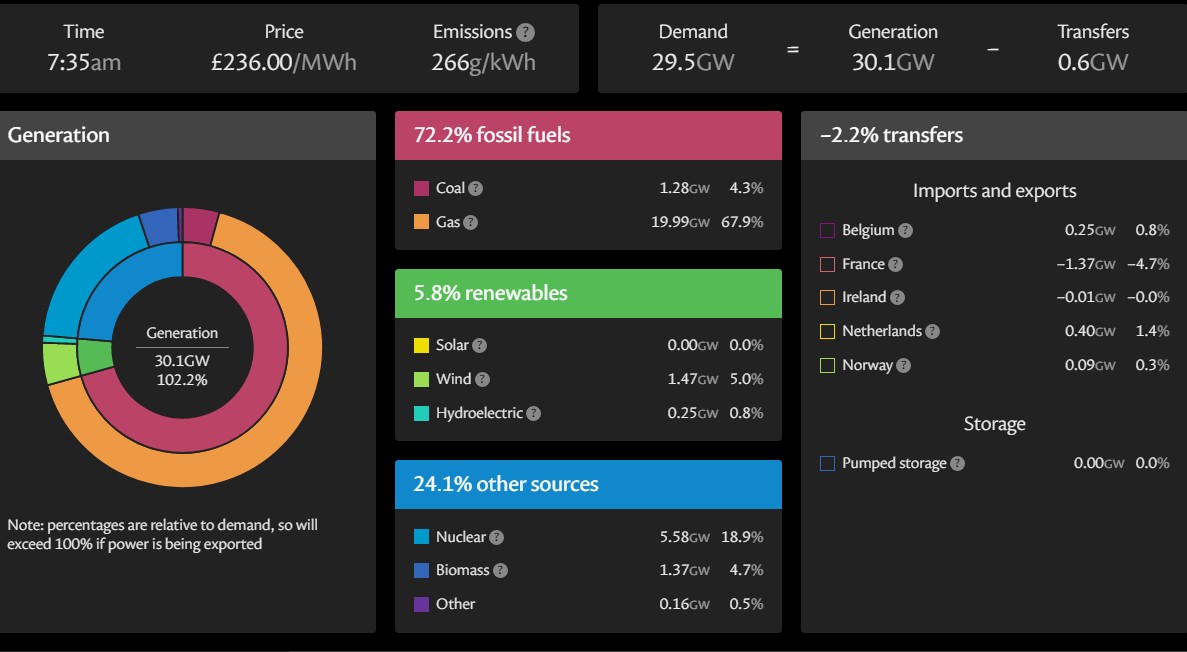Viewport: 1187px width, 652px height.
Task: Click the Netherlands info icon
Action: pos(932,331)
